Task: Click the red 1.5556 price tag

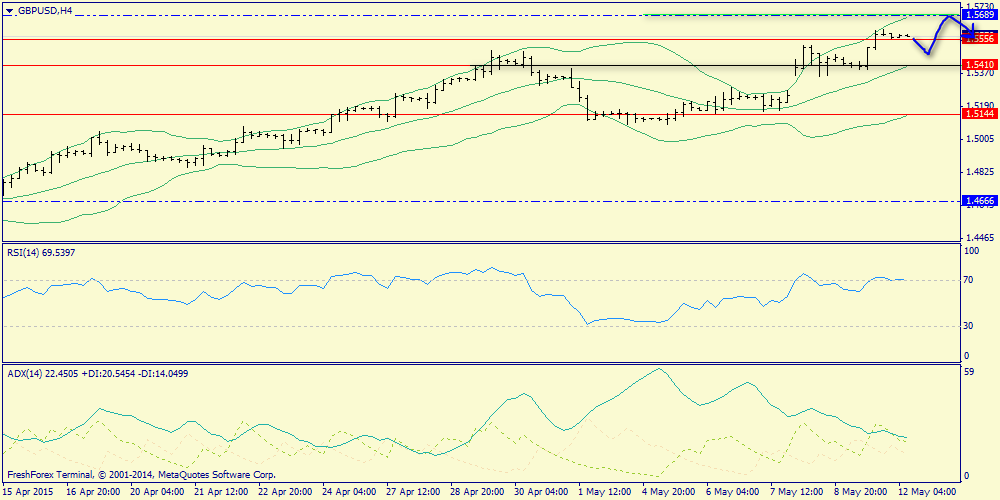Action: (979, 40)
